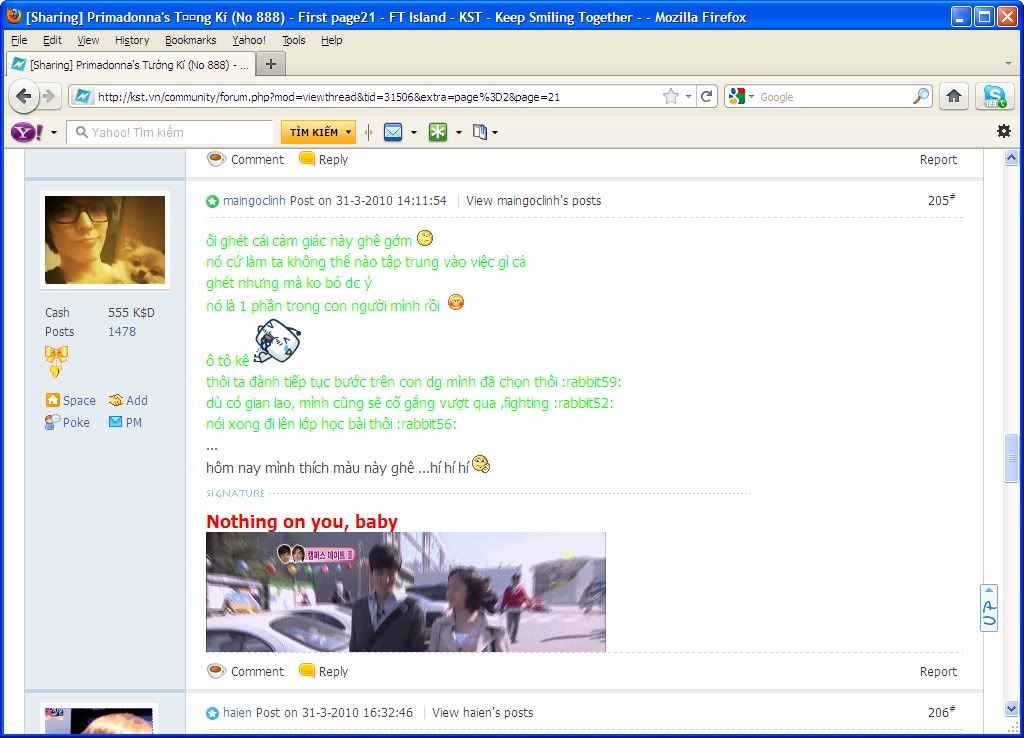Open the Help menu
Viewport: 1024px width, 738px height.
click(x=332, y=40)
